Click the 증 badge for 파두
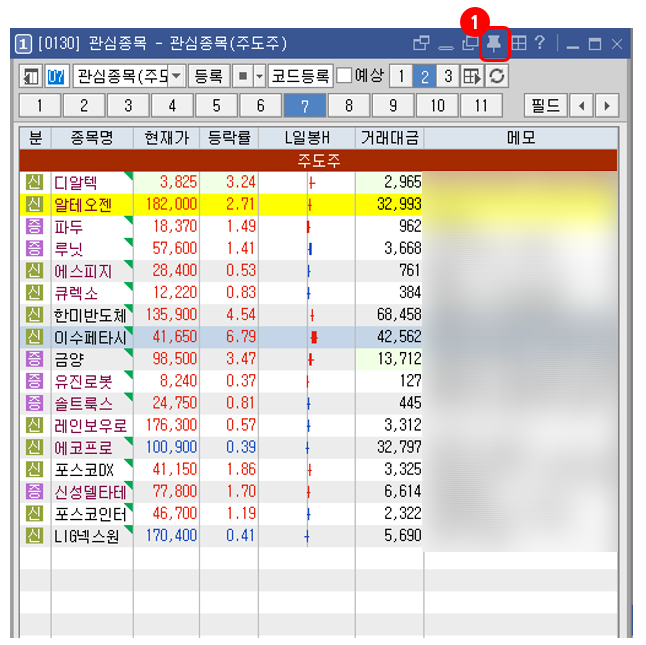The image size is (646, 645). point(35,226)
